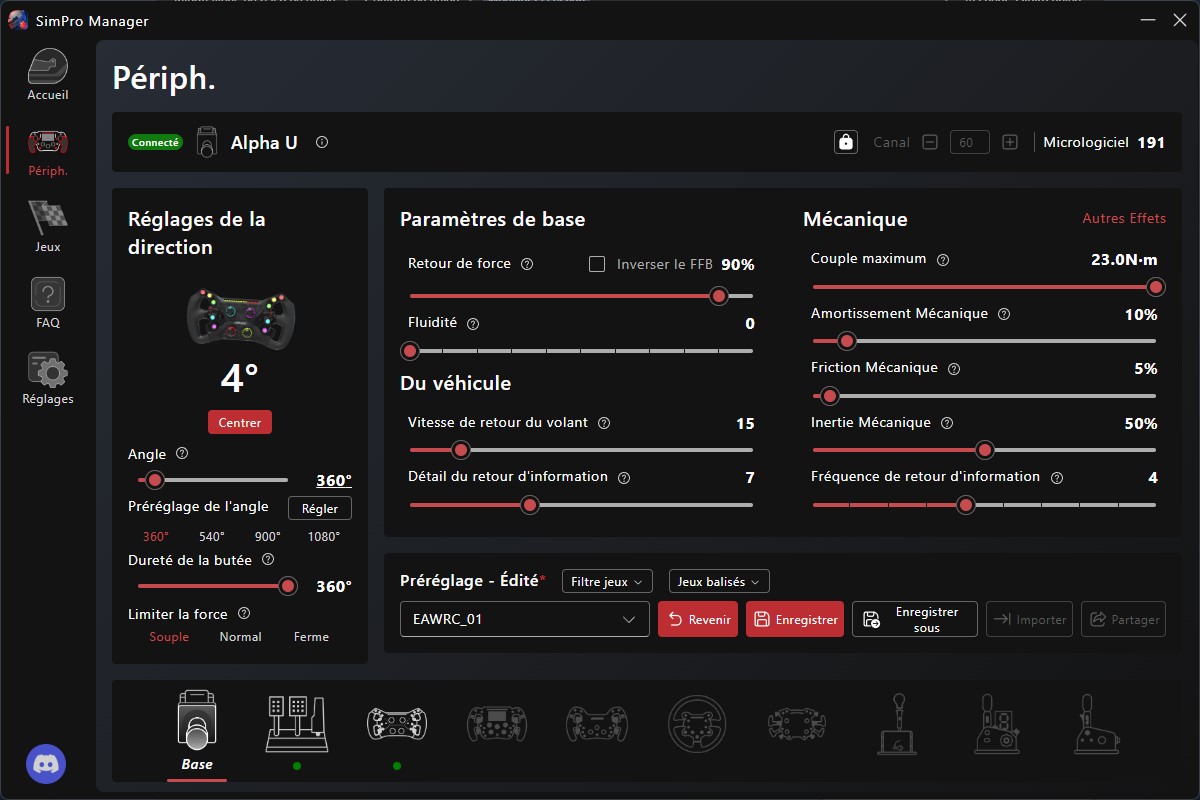Show help for Fréquence de retour d'information
The height and width of the screenshot is (800, 1200).
click(x=1056, y=478)
